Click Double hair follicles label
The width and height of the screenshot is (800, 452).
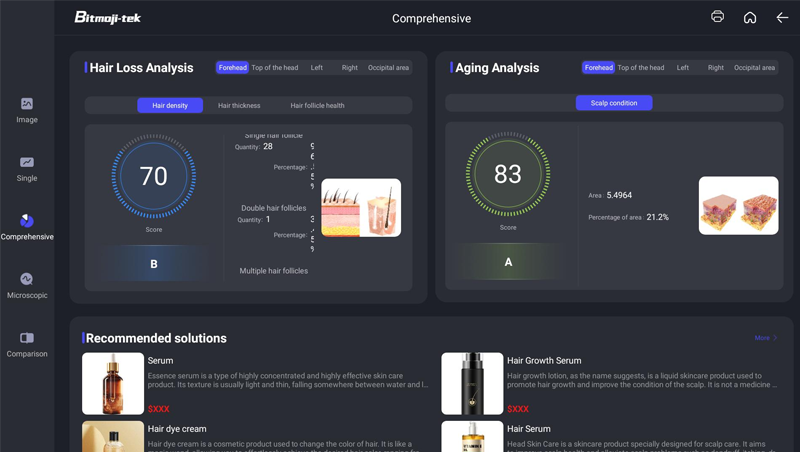tap(273, 208)
